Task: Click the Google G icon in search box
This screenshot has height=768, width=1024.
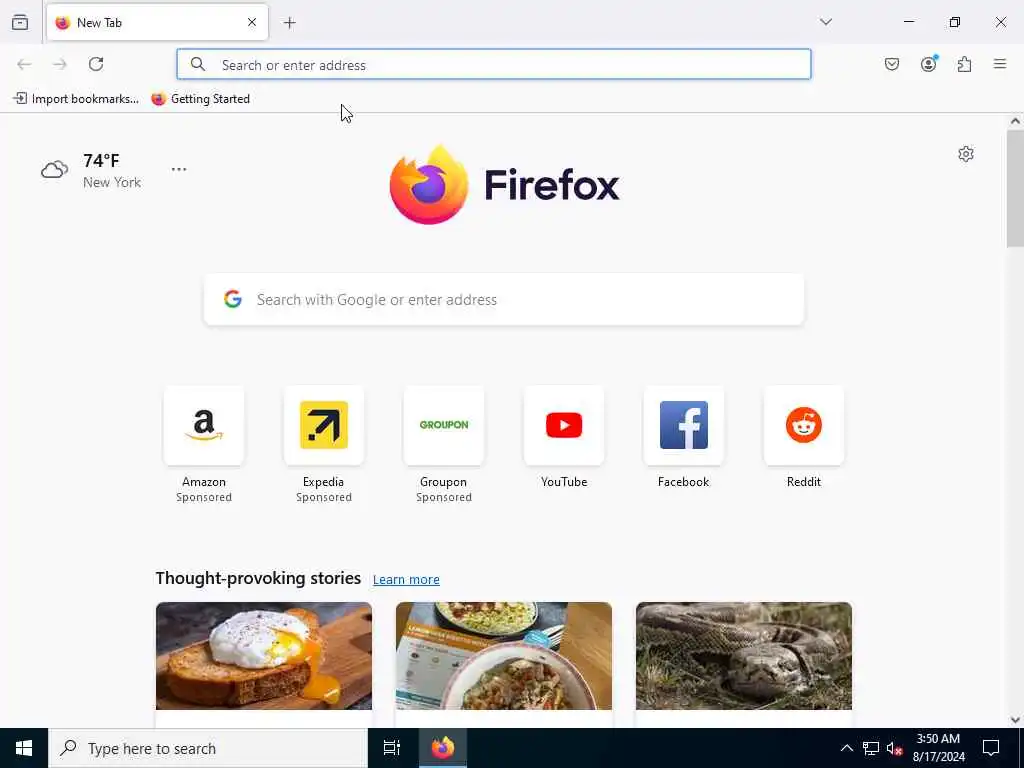Action: (233, 299)
